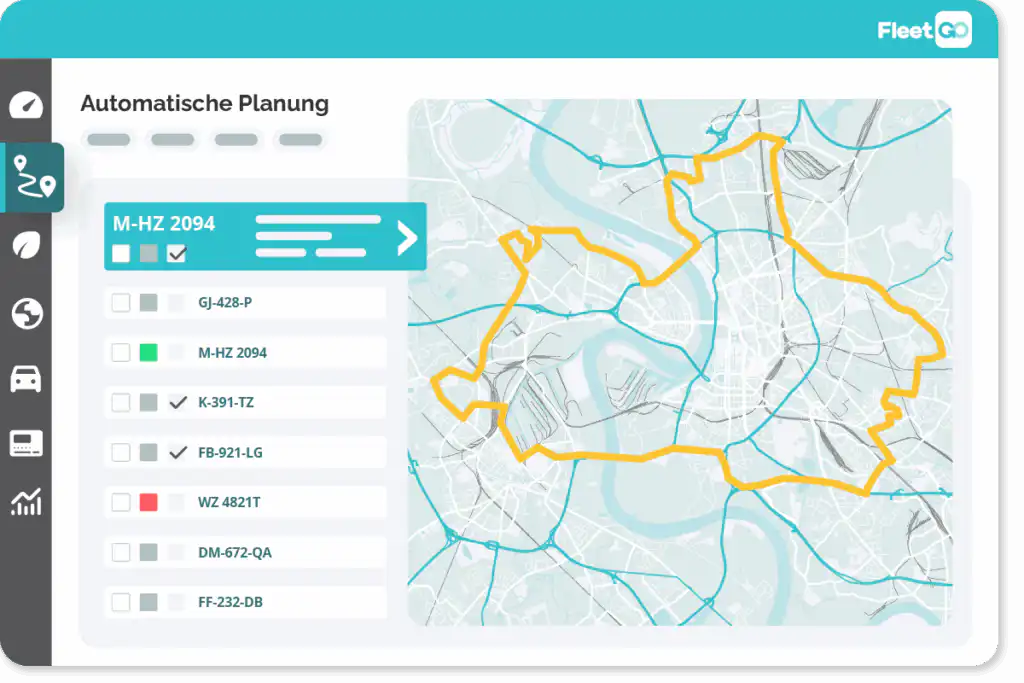Click gray status square in M-HZ 2094 header card

pyautogui.click(x=149, y=253)
